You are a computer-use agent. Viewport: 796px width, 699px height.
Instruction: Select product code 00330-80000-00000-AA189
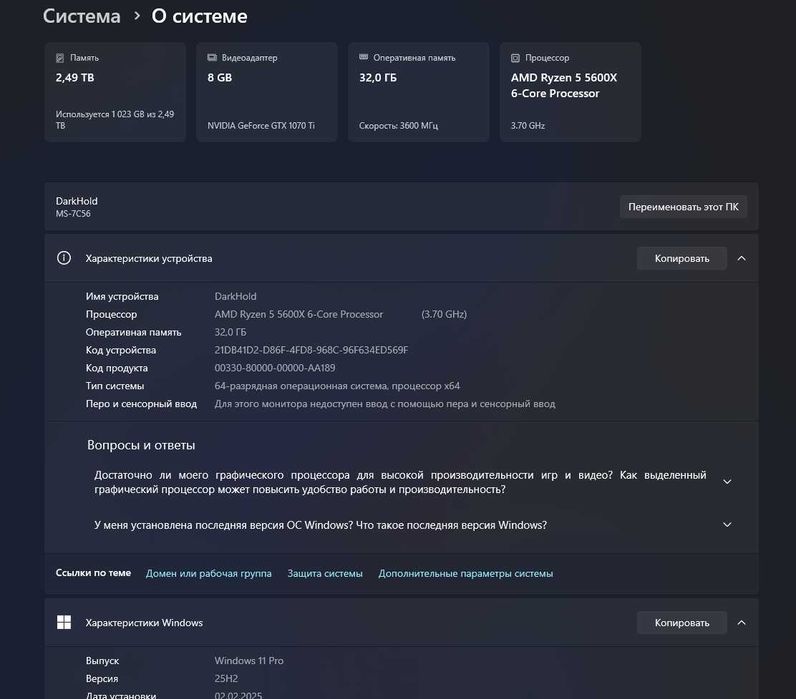coord(275,368)
